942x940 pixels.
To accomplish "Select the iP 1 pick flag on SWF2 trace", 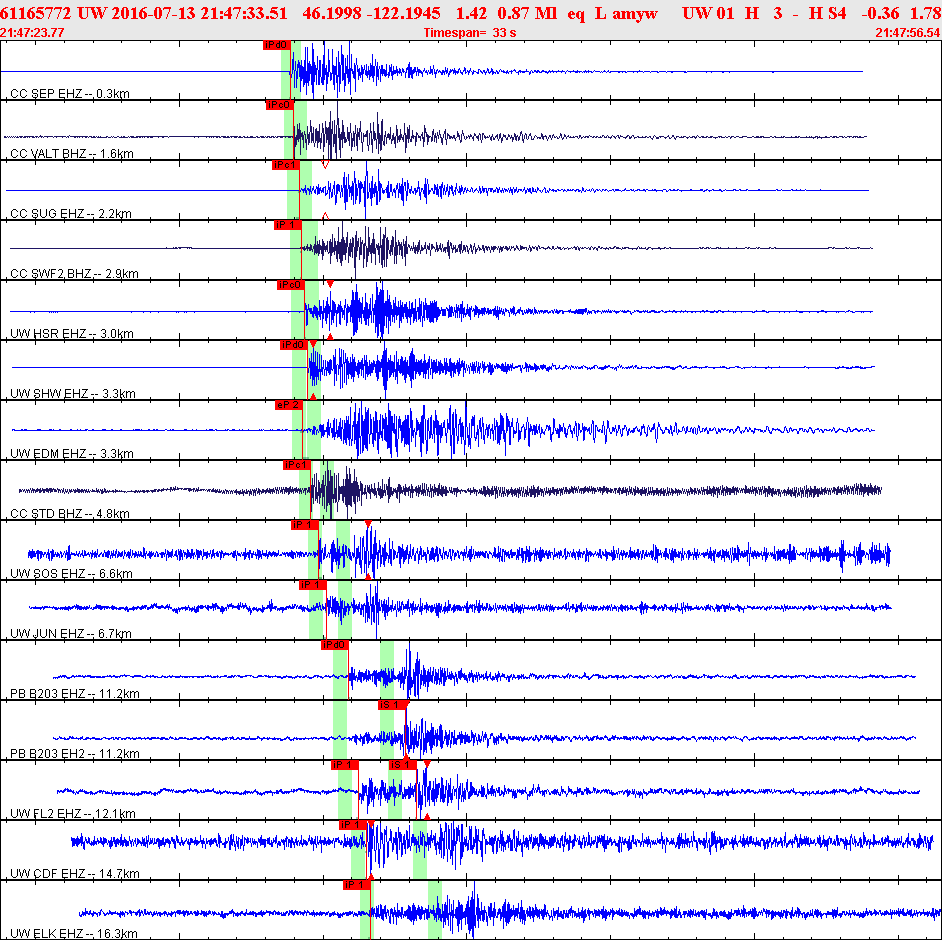I will [x=288, y=225].
